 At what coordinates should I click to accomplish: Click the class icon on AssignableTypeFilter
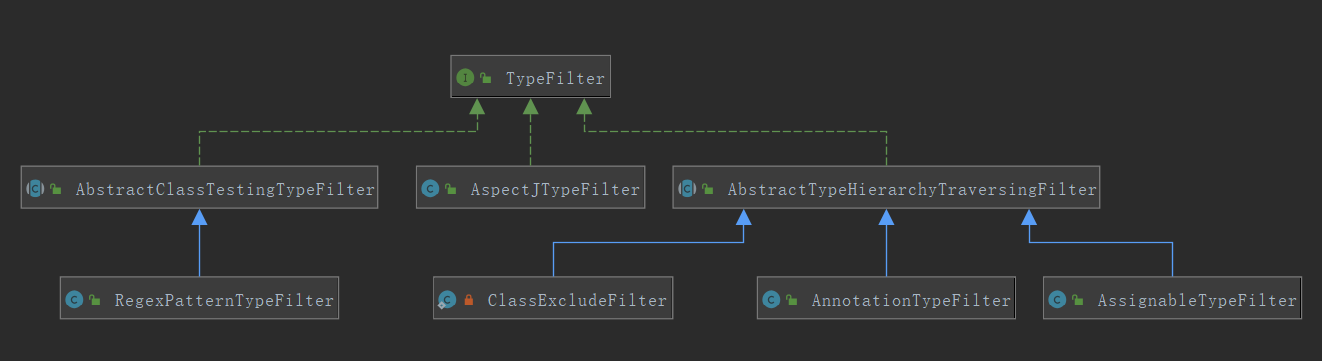pyautogui.click(x=1057, y=299)
